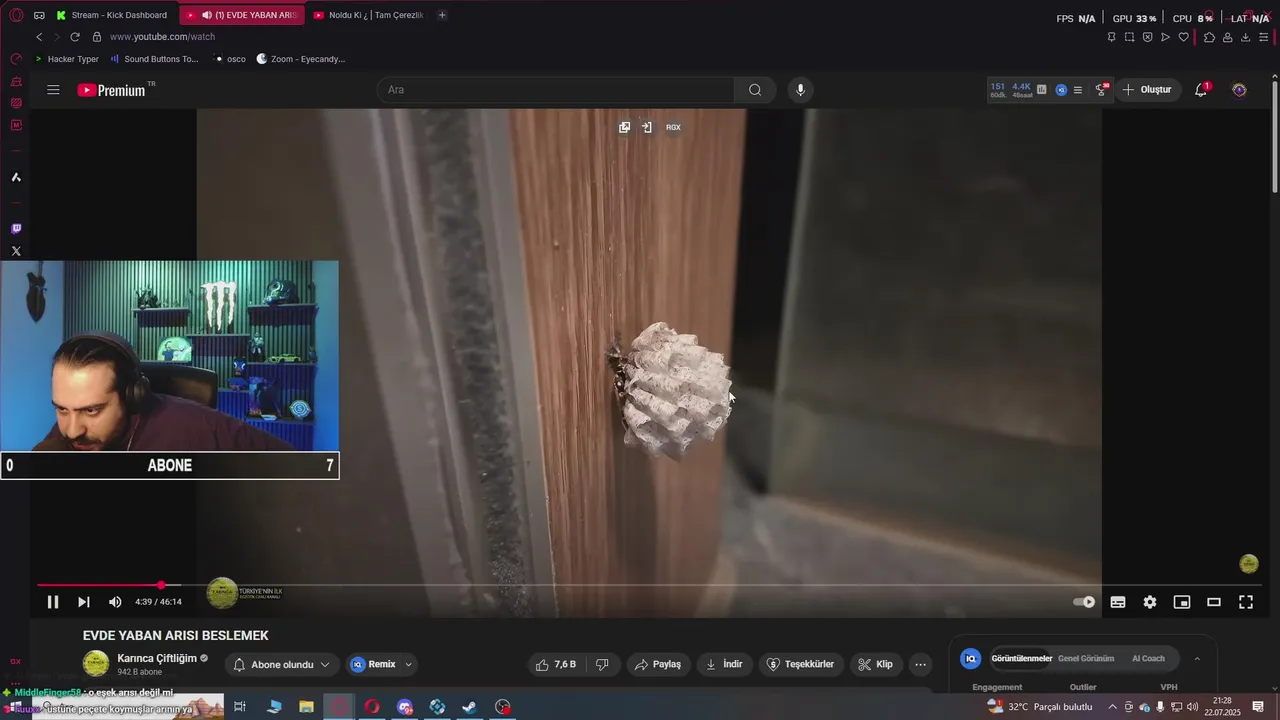Open the osco bookmark
Viewport: 1280px width, 720px height.
pos(229,59)
